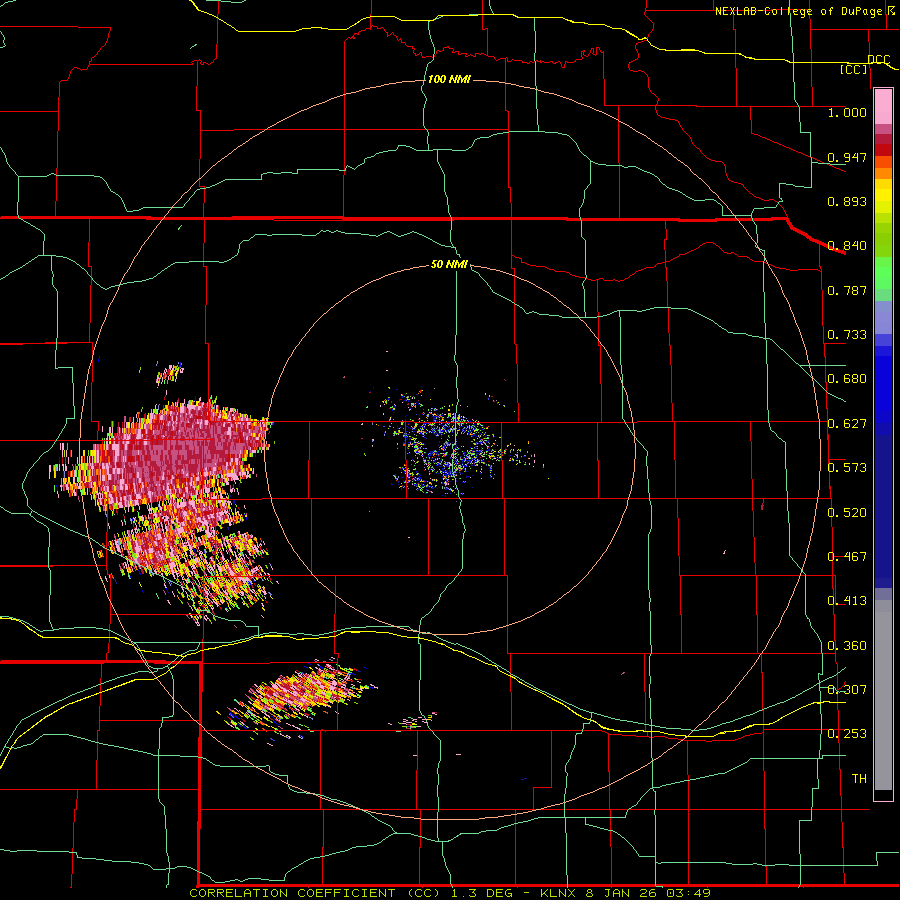
Task: Click the CORRELATION COEFFICIENT (CC) caption text
Action: click(314, 893)
